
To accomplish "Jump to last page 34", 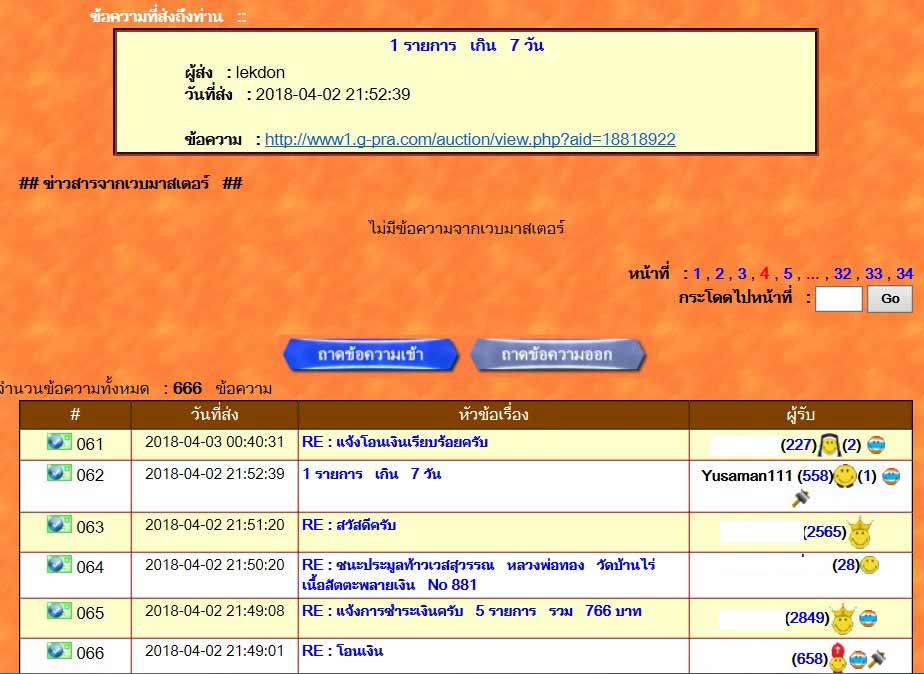I will [x=904, y=273].
